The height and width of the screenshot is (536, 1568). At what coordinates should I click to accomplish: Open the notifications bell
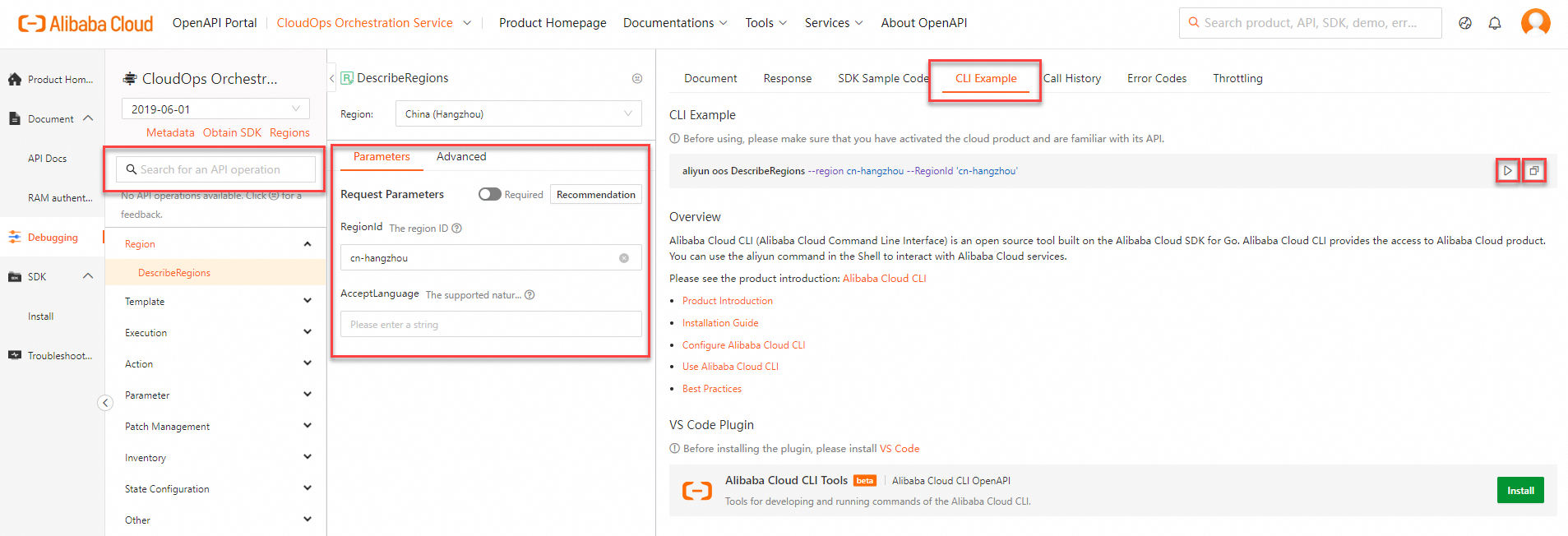click(1495, 23)
